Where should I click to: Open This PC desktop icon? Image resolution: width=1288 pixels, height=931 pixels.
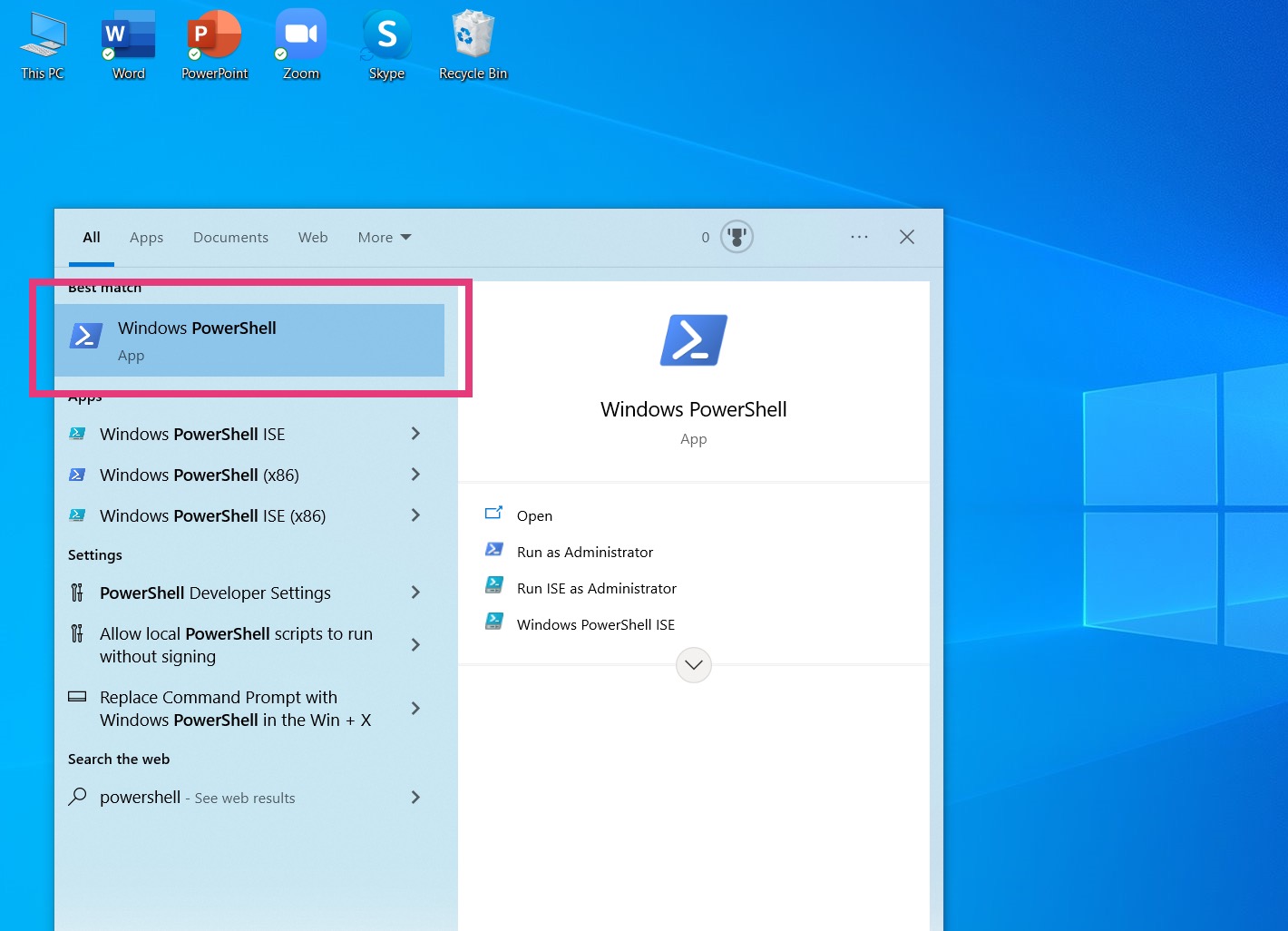(43, 46)
